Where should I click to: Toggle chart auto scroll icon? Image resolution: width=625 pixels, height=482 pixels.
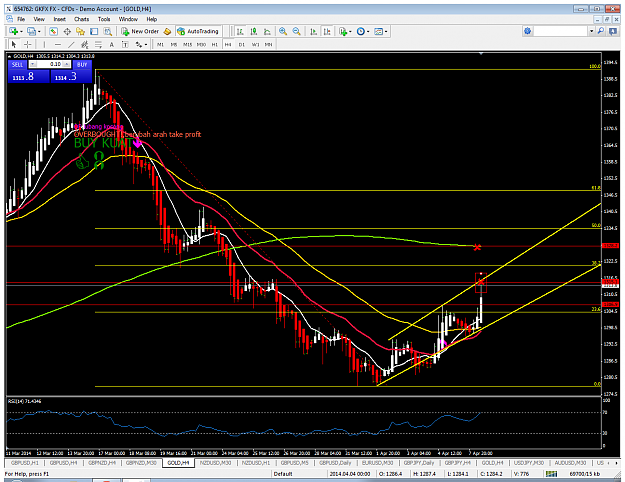(314, 31)
